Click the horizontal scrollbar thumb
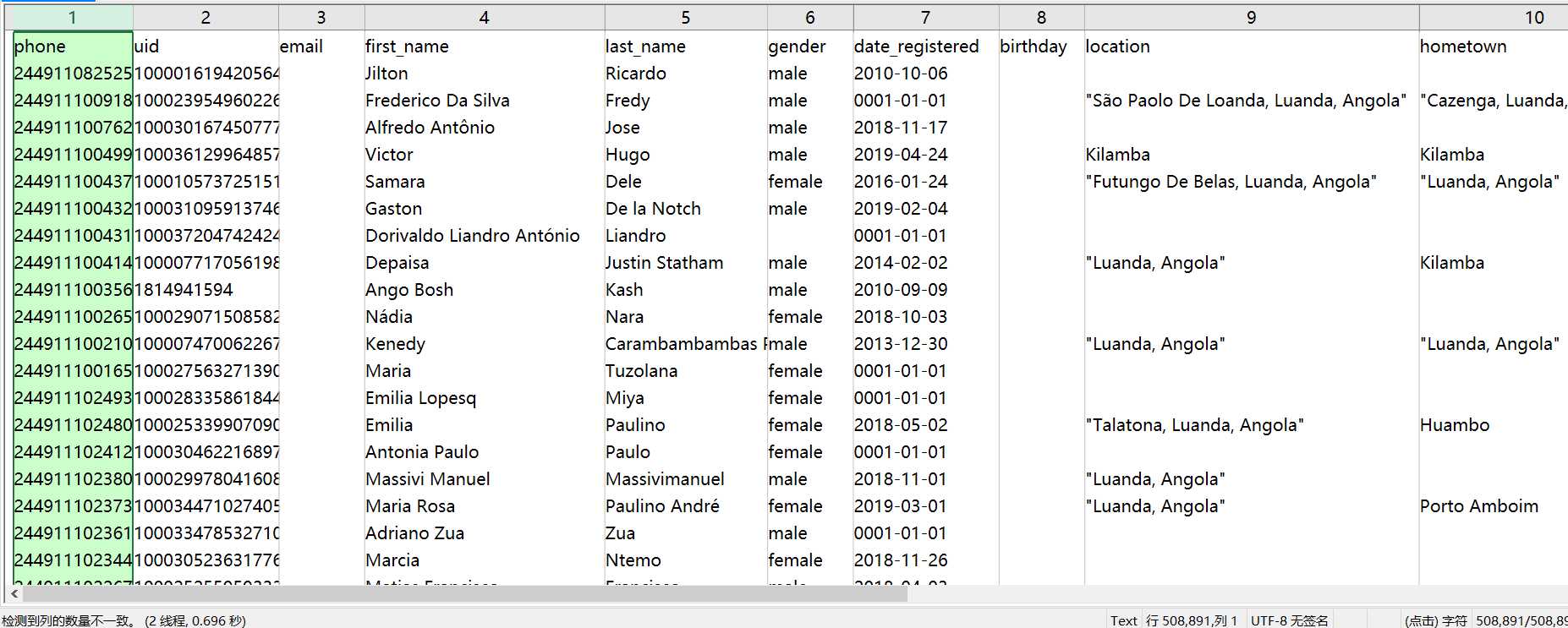 [x=465, y=594]
